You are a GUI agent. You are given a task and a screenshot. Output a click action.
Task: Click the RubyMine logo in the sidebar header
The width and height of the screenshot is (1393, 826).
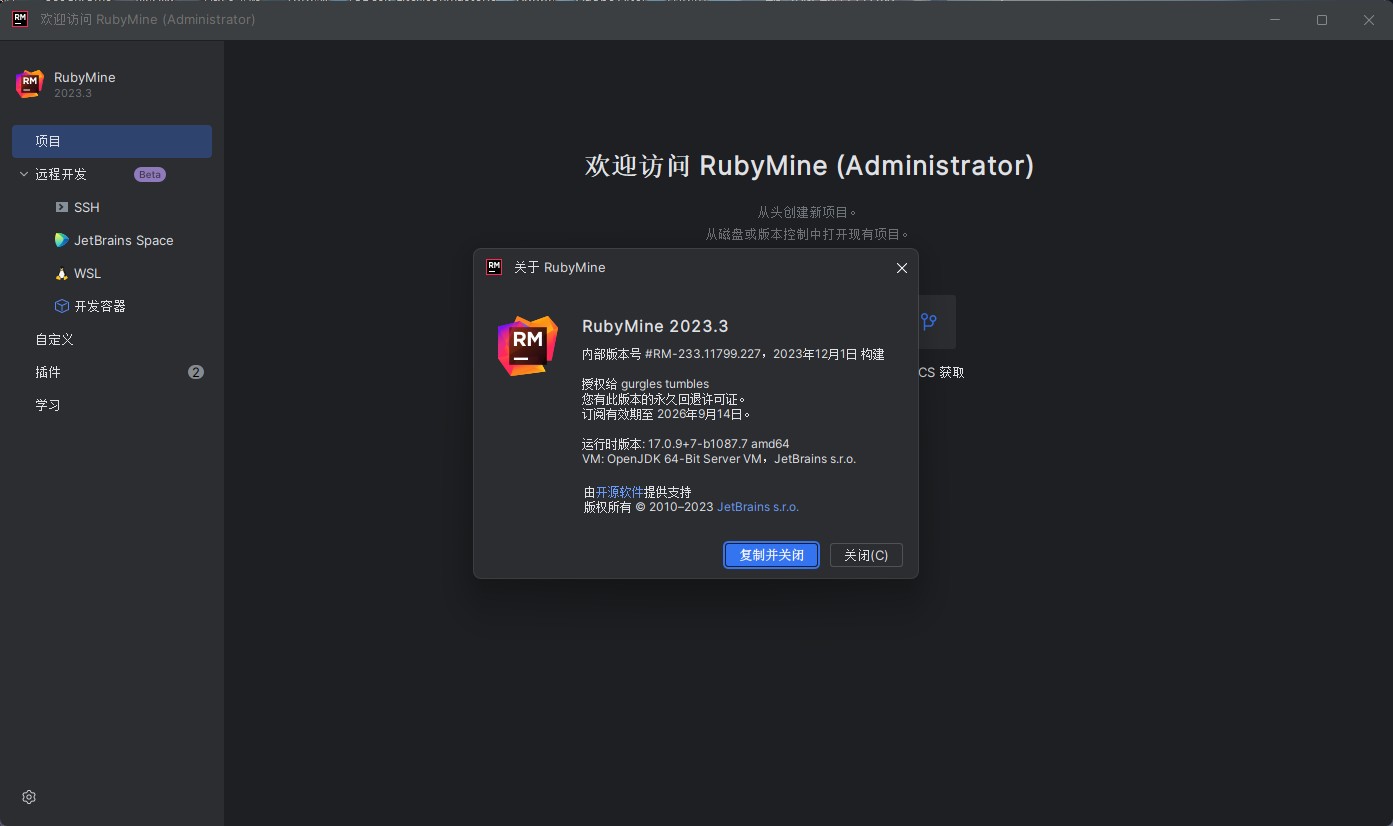(30, 84)
